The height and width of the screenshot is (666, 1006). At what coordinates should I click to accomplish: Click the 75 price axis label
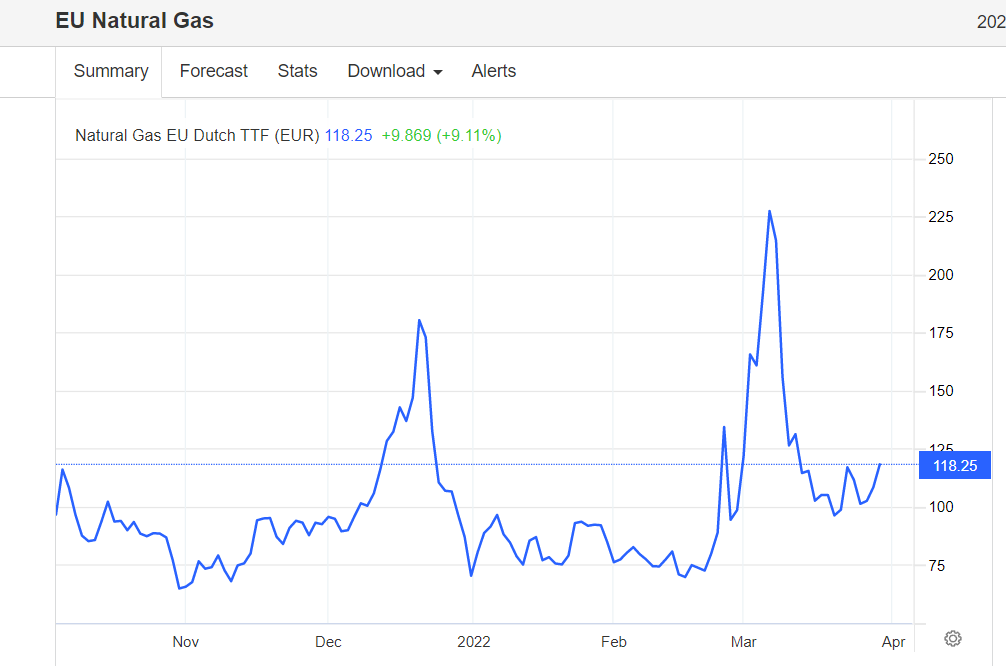(x=936, y=565)
